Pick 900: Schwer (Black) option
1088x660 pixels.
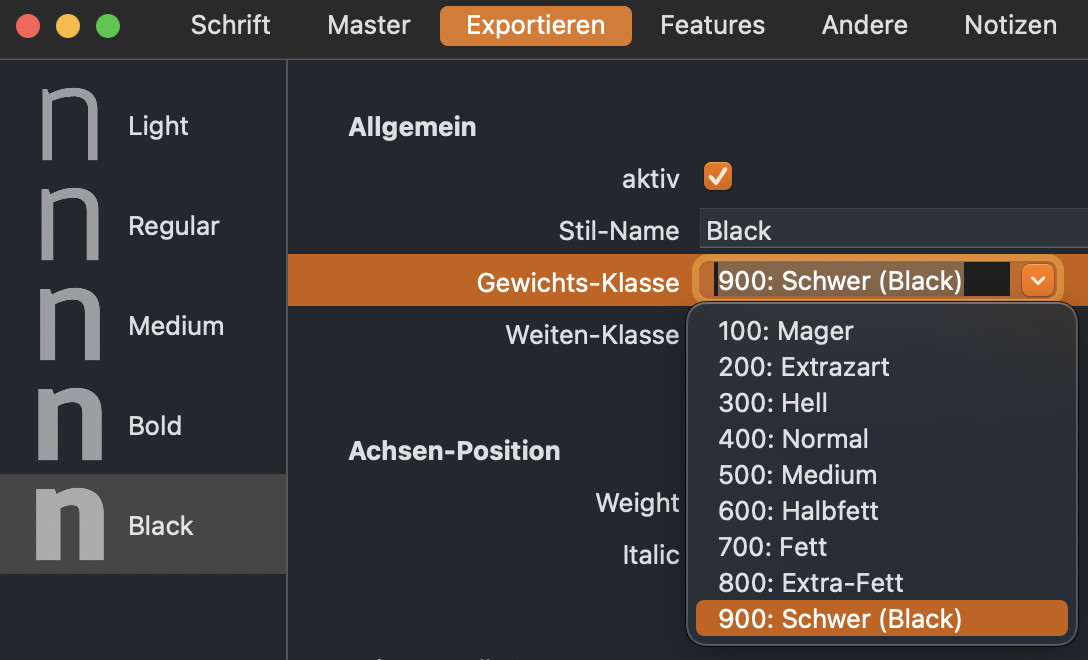[x=839, y=619]
